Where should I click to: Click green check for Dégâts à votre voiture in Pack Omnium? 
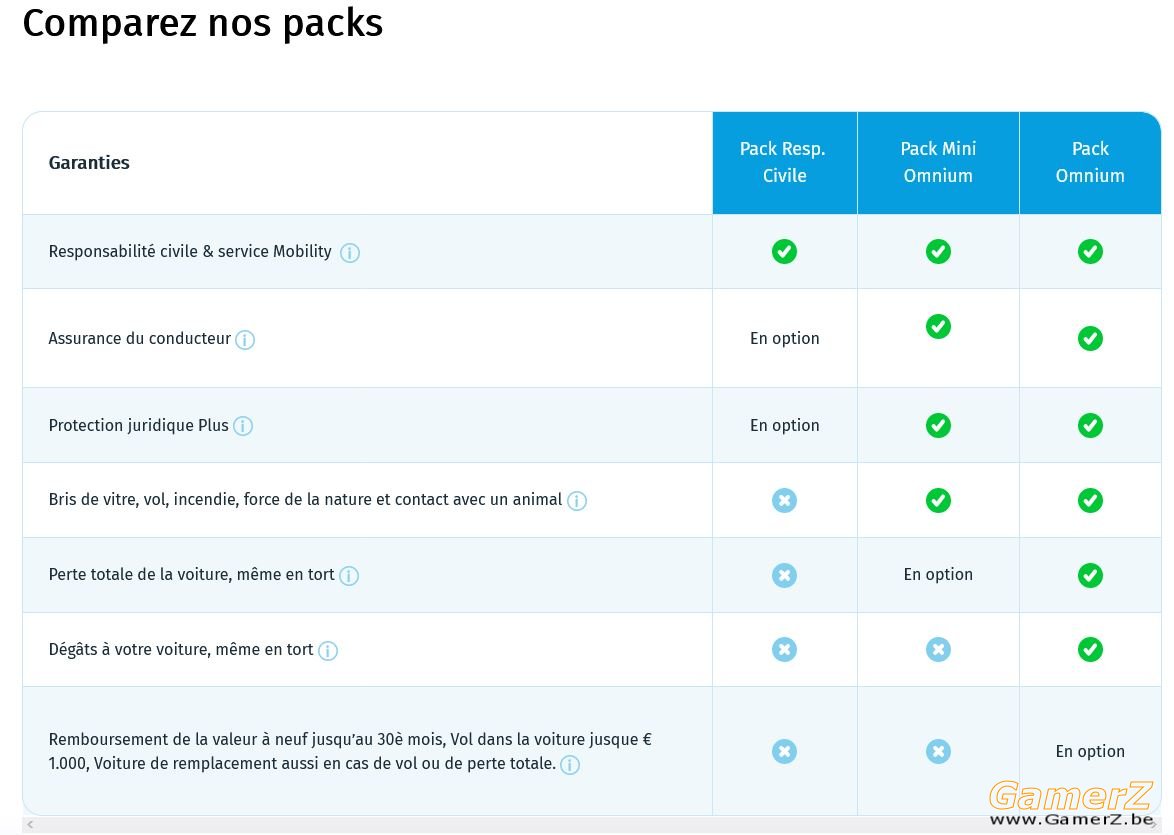[1089, 649]
